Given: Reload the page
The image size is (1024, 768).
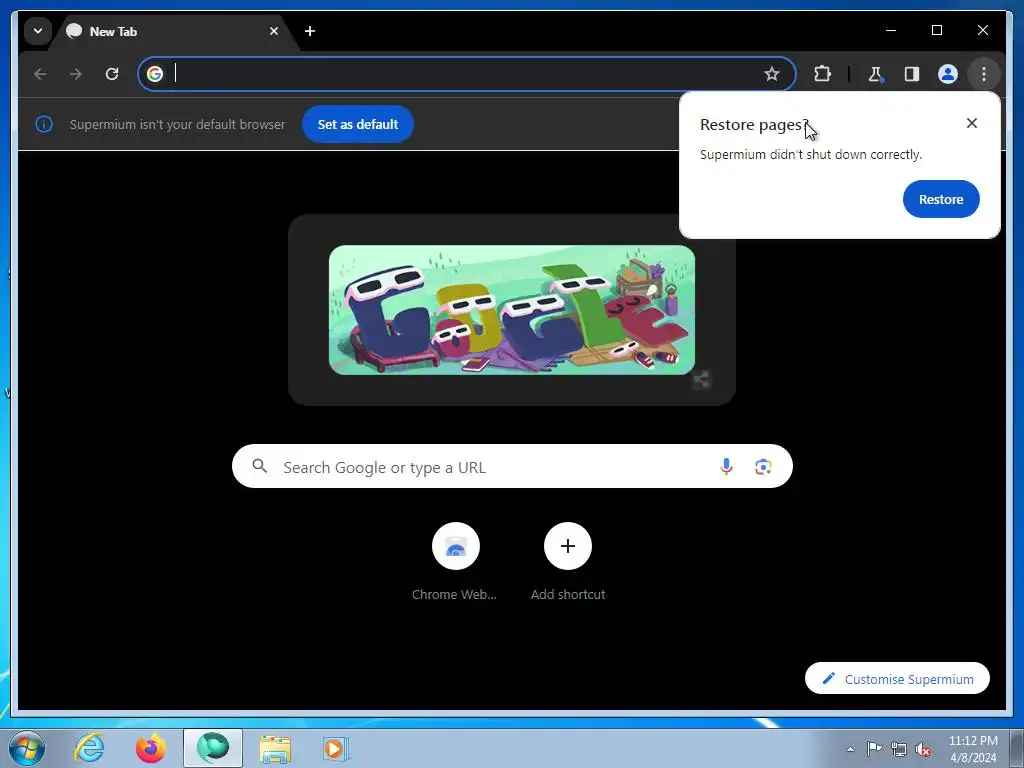Looking at the screenshot, I should click(112, 74).
